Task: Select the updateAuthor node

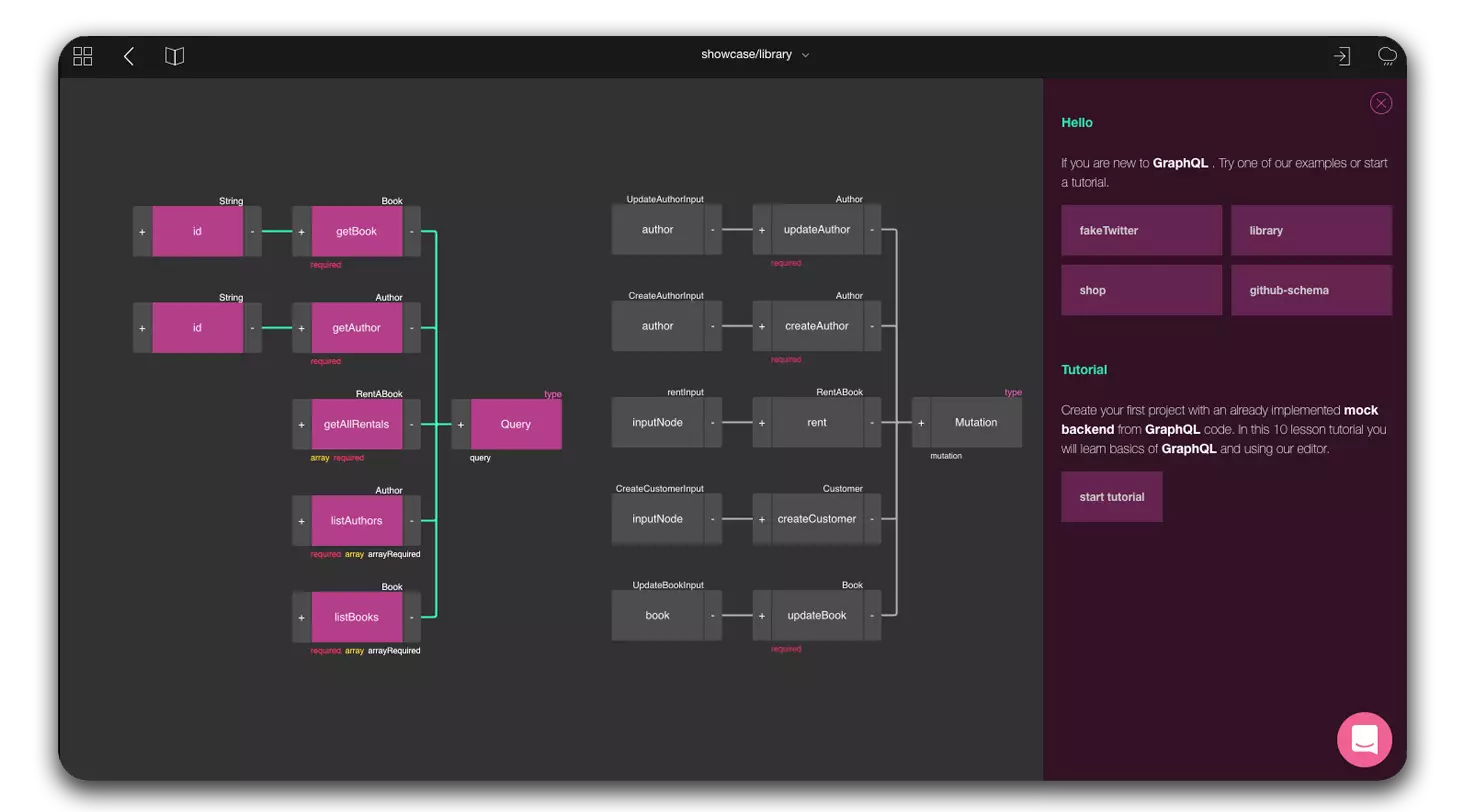Action: click(x=817, y=229)
